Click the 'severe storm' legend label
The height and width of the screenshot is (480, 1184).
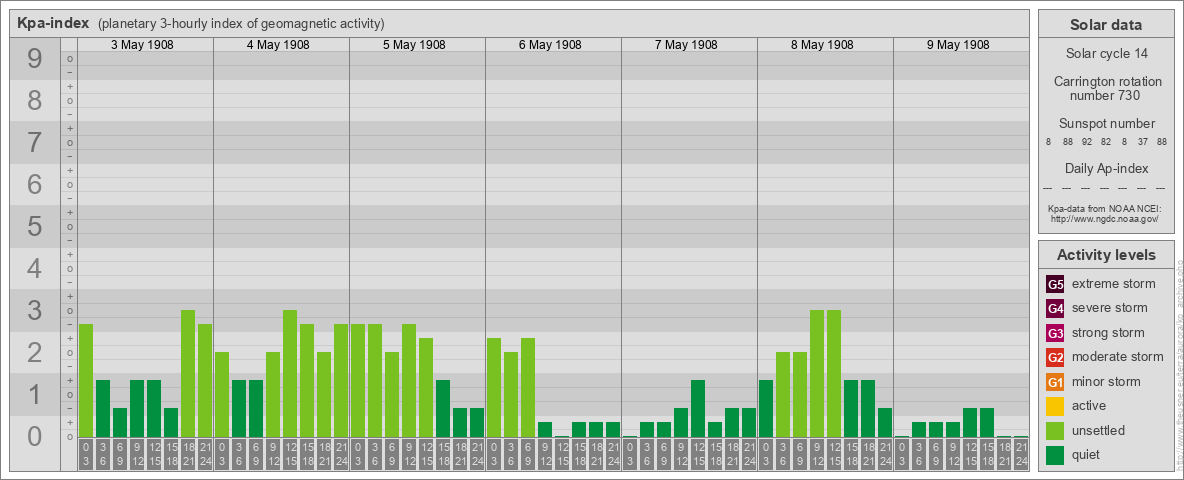pyautogui.click(x=1109, y=308)
